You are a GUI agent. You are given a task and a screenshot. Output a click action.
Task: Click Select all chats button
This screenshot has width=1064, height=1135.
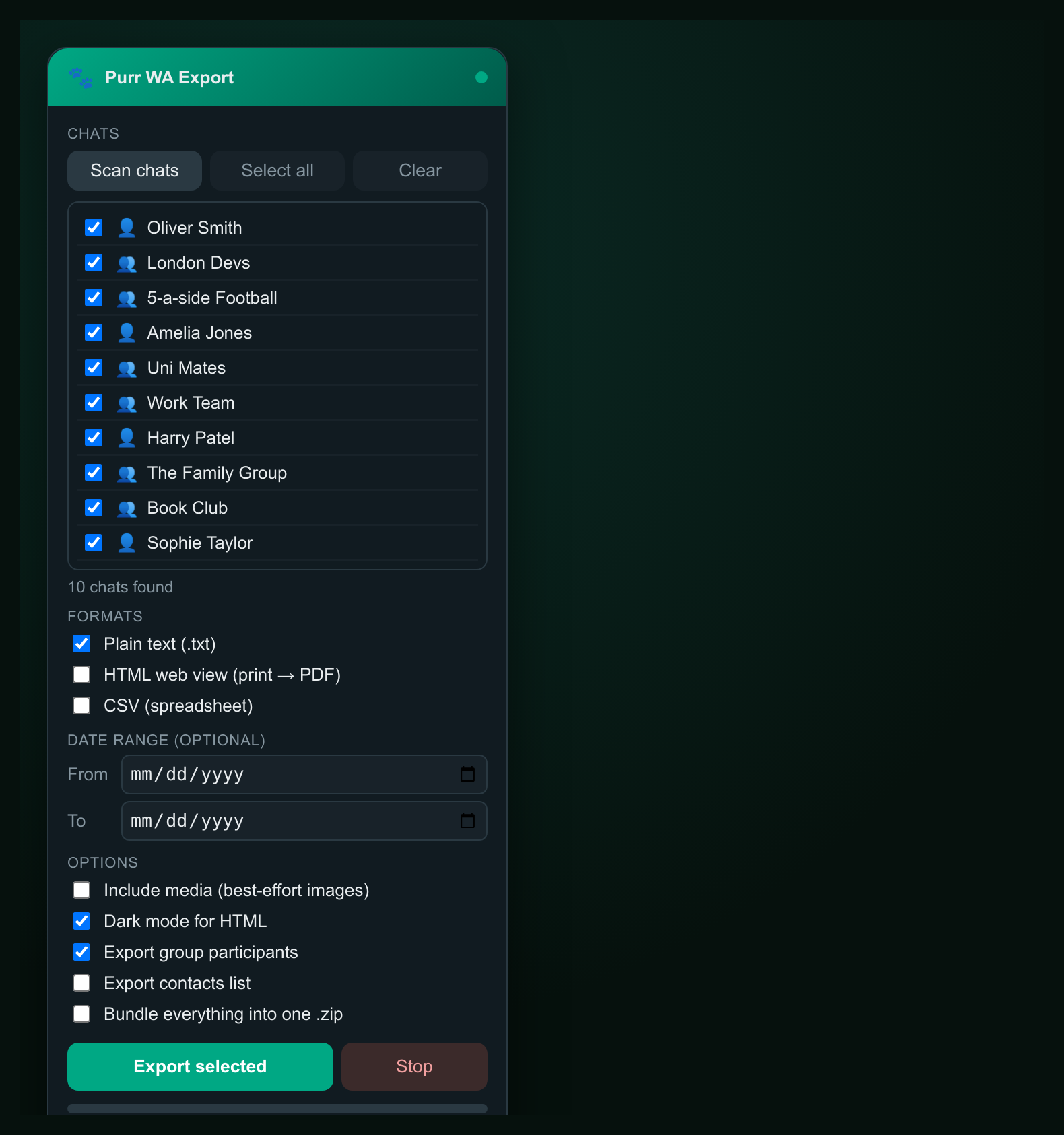tap(277, 170)
